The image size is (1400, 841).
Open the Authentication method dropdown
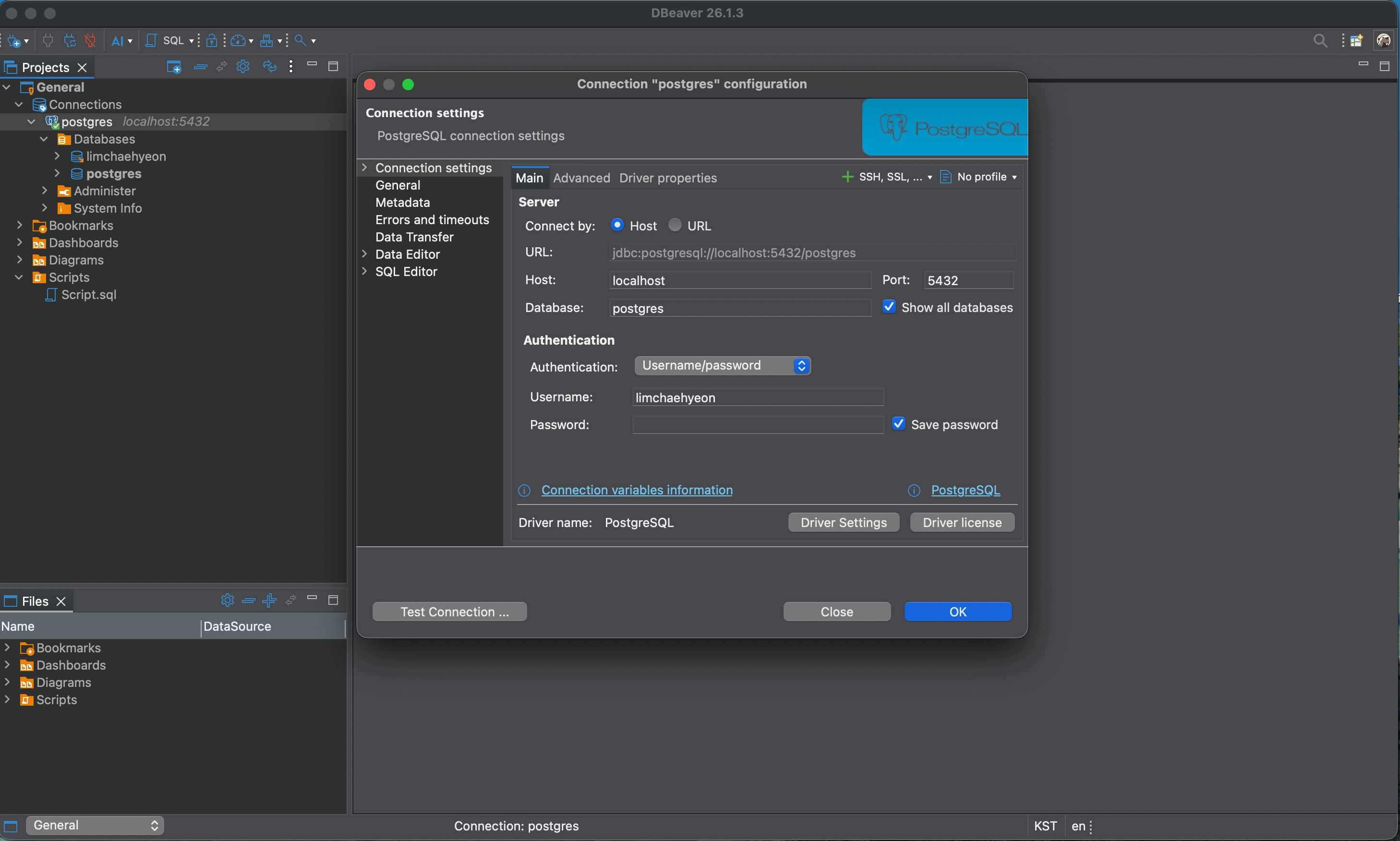pyautogui.click(x=723, y=365)
